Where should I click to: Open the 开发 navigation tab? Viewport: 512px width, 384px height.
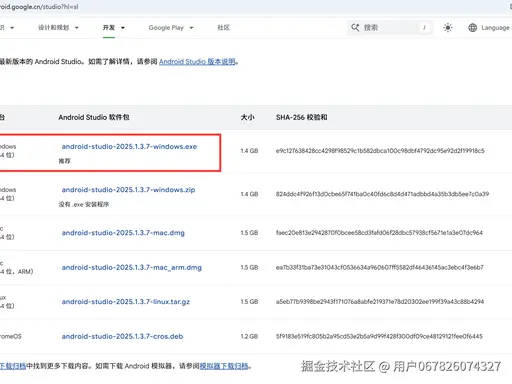(109, 27)
